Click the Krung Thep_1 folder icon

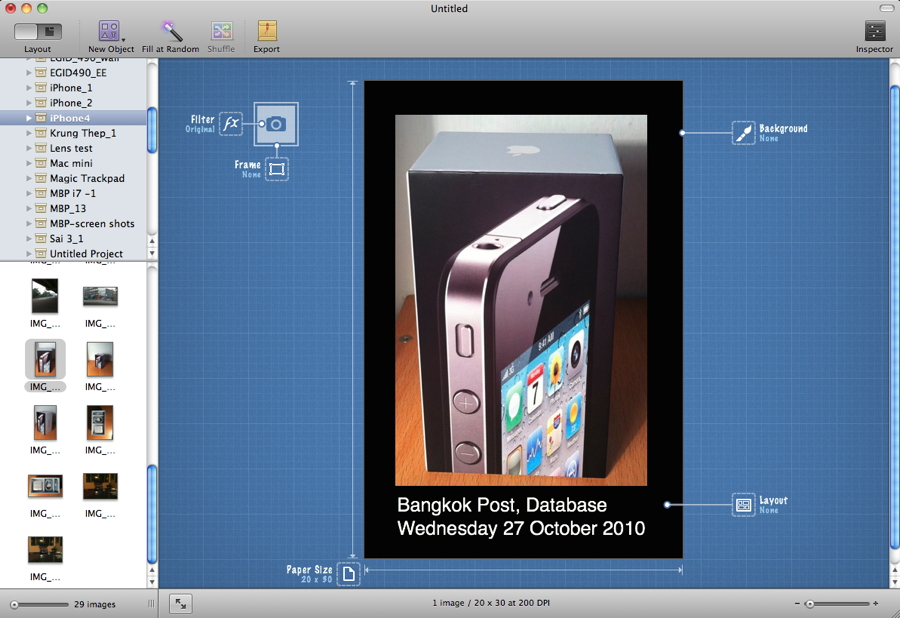point(41,133)
